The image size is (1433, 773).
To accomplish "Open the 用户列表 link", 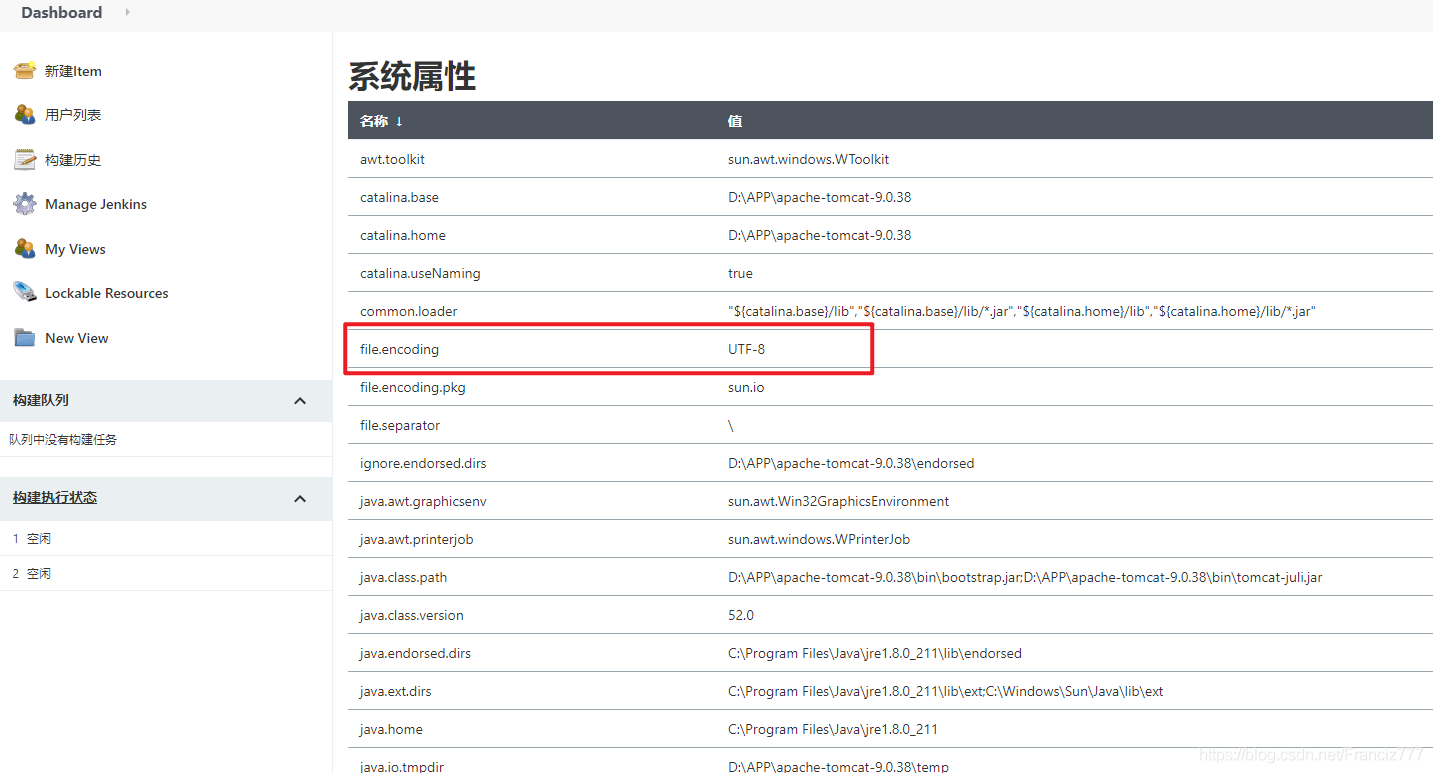I will (x=73, y=115).
